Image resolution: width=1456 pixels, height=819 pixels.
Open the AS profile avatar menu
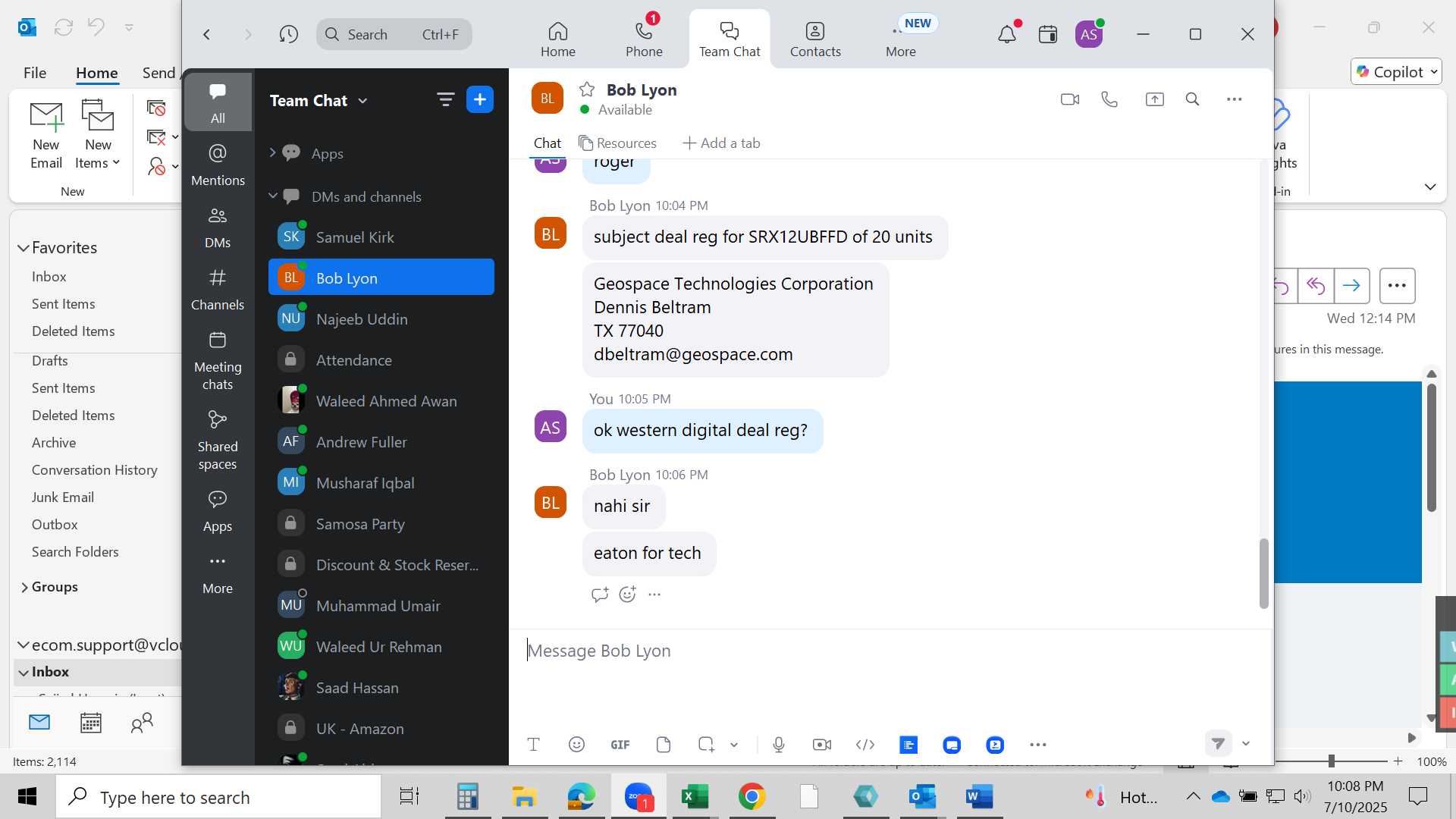pos(1089,34)
